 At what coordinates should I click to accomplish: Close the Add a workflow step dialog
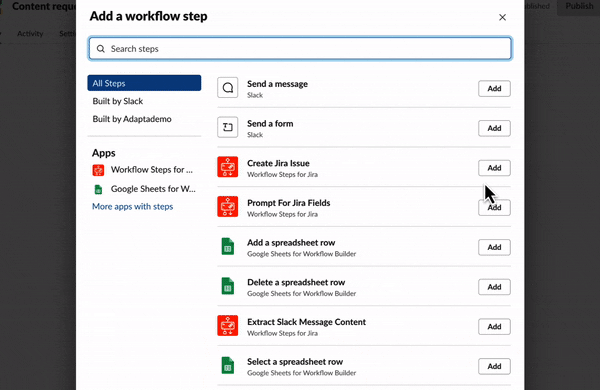point(502,17)
